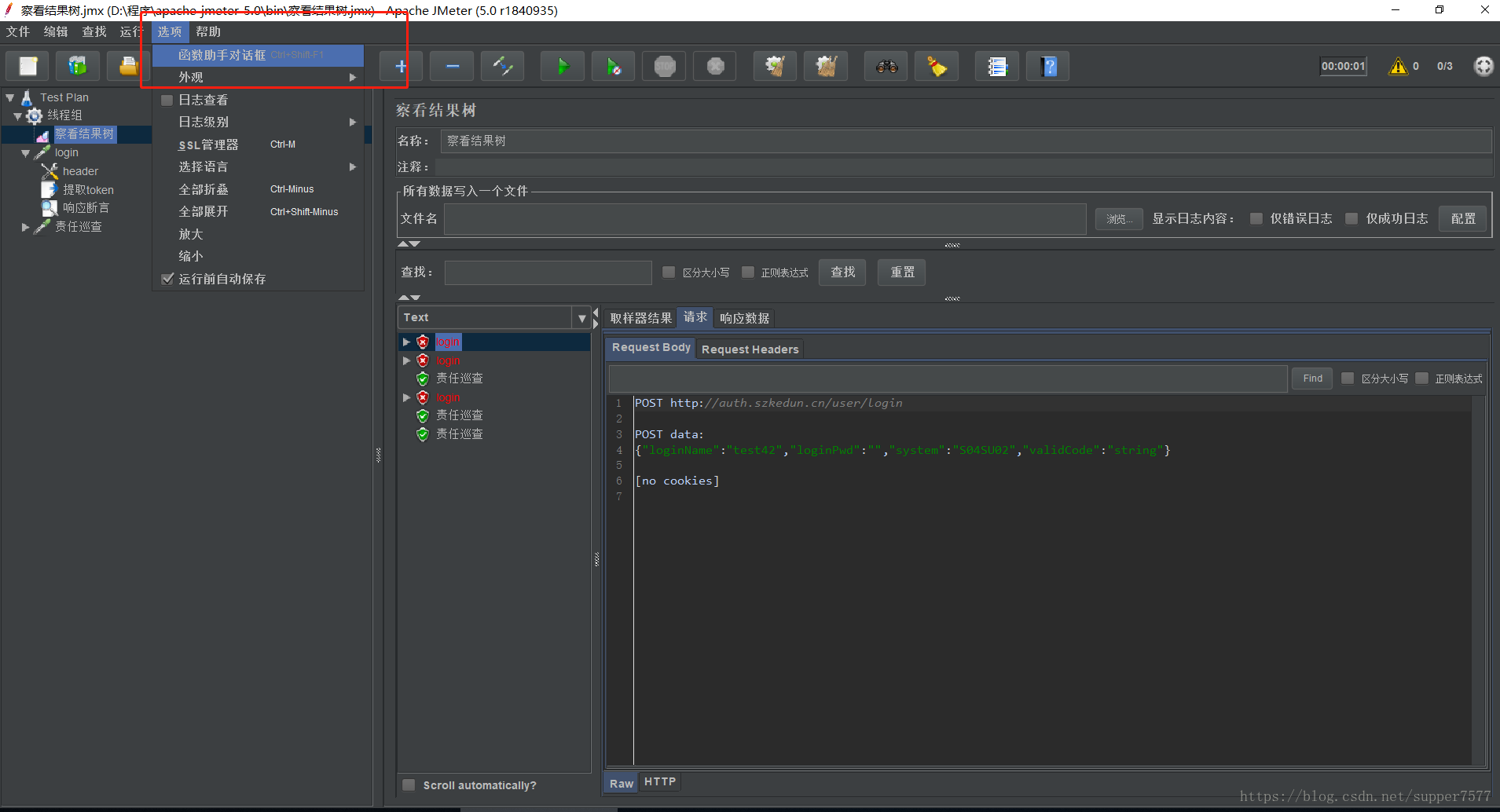Viewport: 1500px width, 812px height.
Task: Switch to the Request Headers tab
Action: pos(750,349)
